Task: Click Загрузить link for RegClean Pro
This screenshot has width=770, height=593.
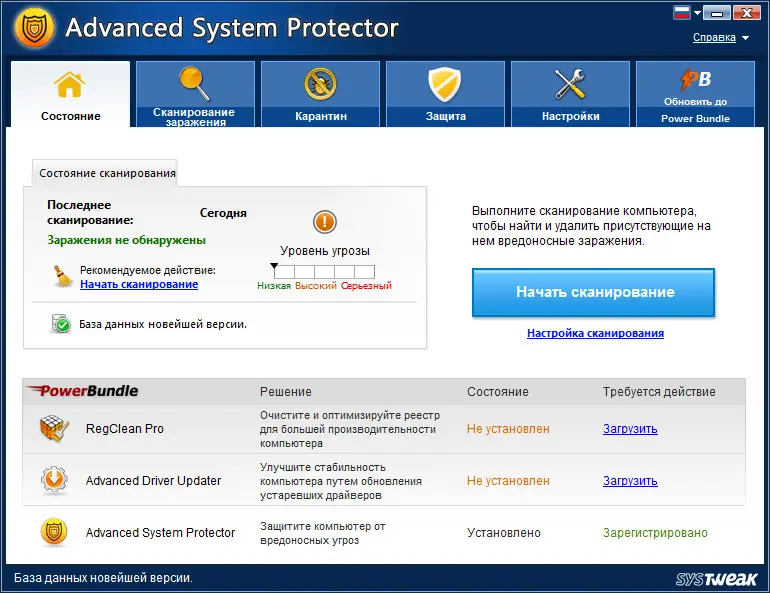Action: pos(630,429)
